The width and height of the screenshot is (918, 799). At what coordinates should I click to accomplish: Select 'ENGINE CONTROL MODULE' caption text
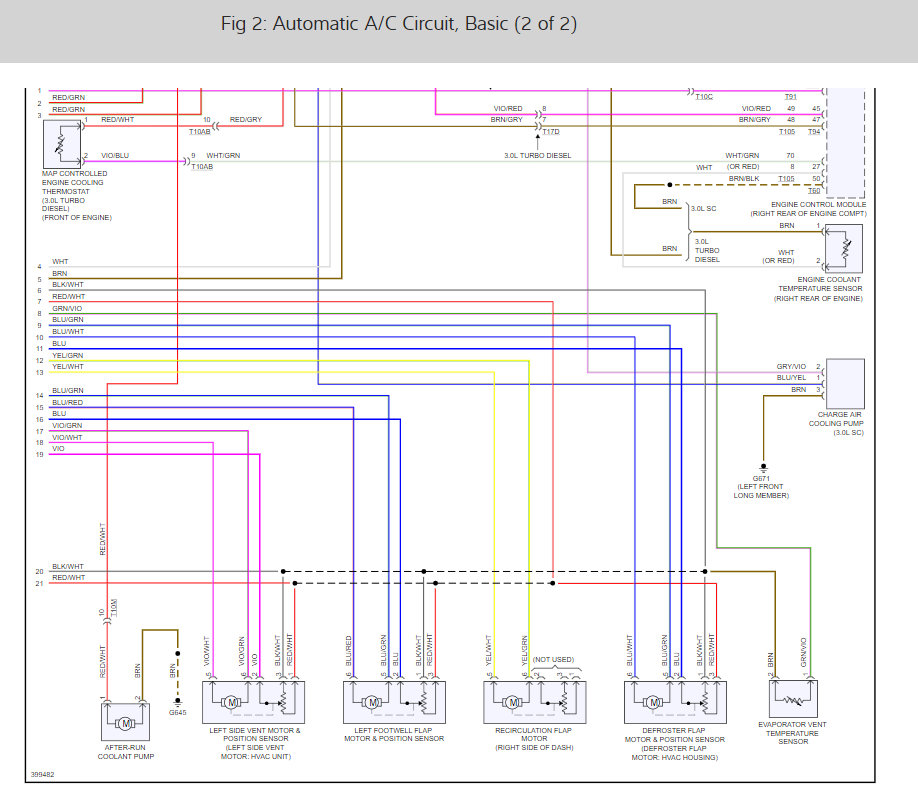pyautogui.click(x=818, y=204)
